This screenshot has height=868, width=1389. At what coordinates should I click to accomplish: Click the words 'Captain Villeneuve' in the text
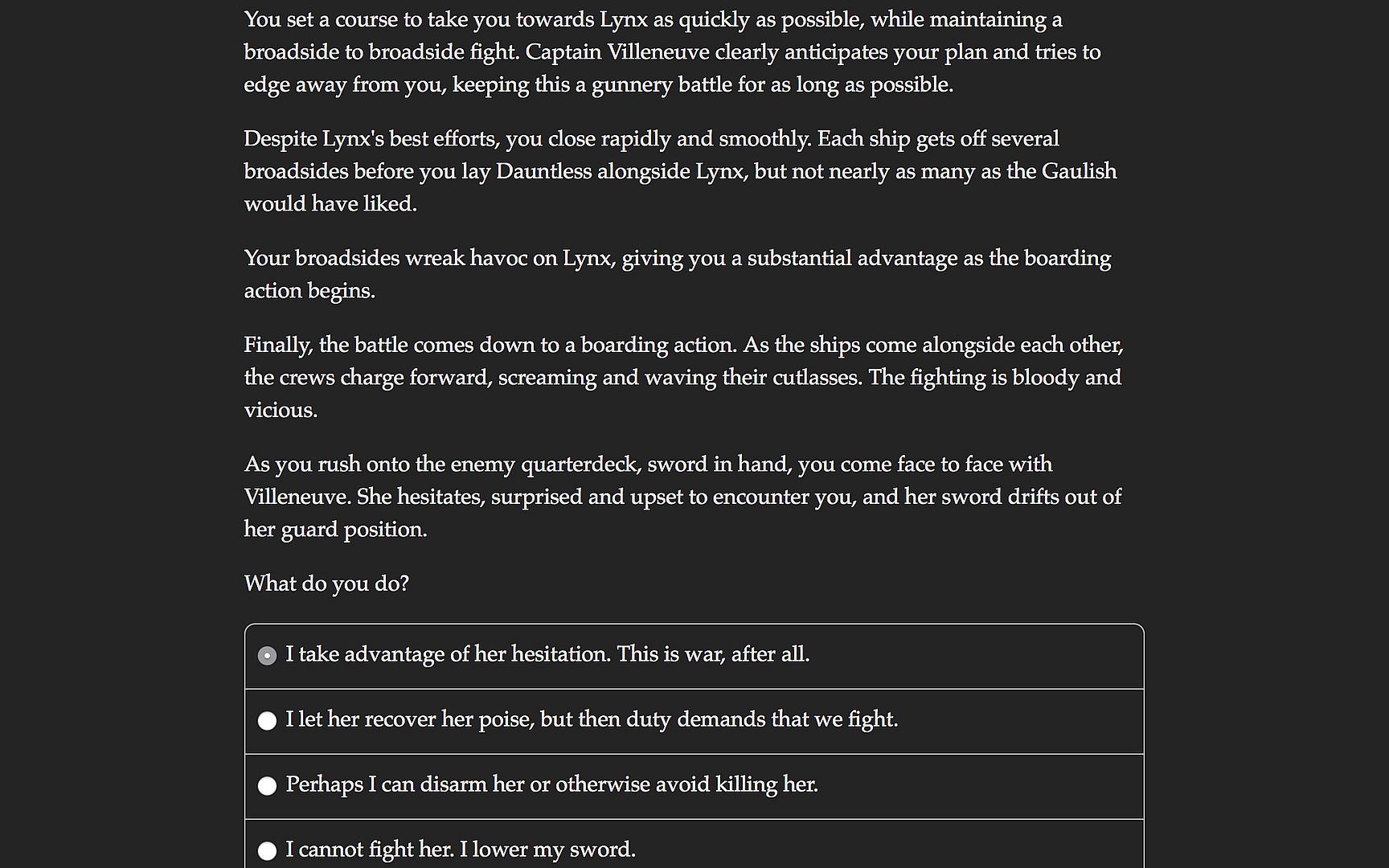pyautogui.click(x=617, y=52)
